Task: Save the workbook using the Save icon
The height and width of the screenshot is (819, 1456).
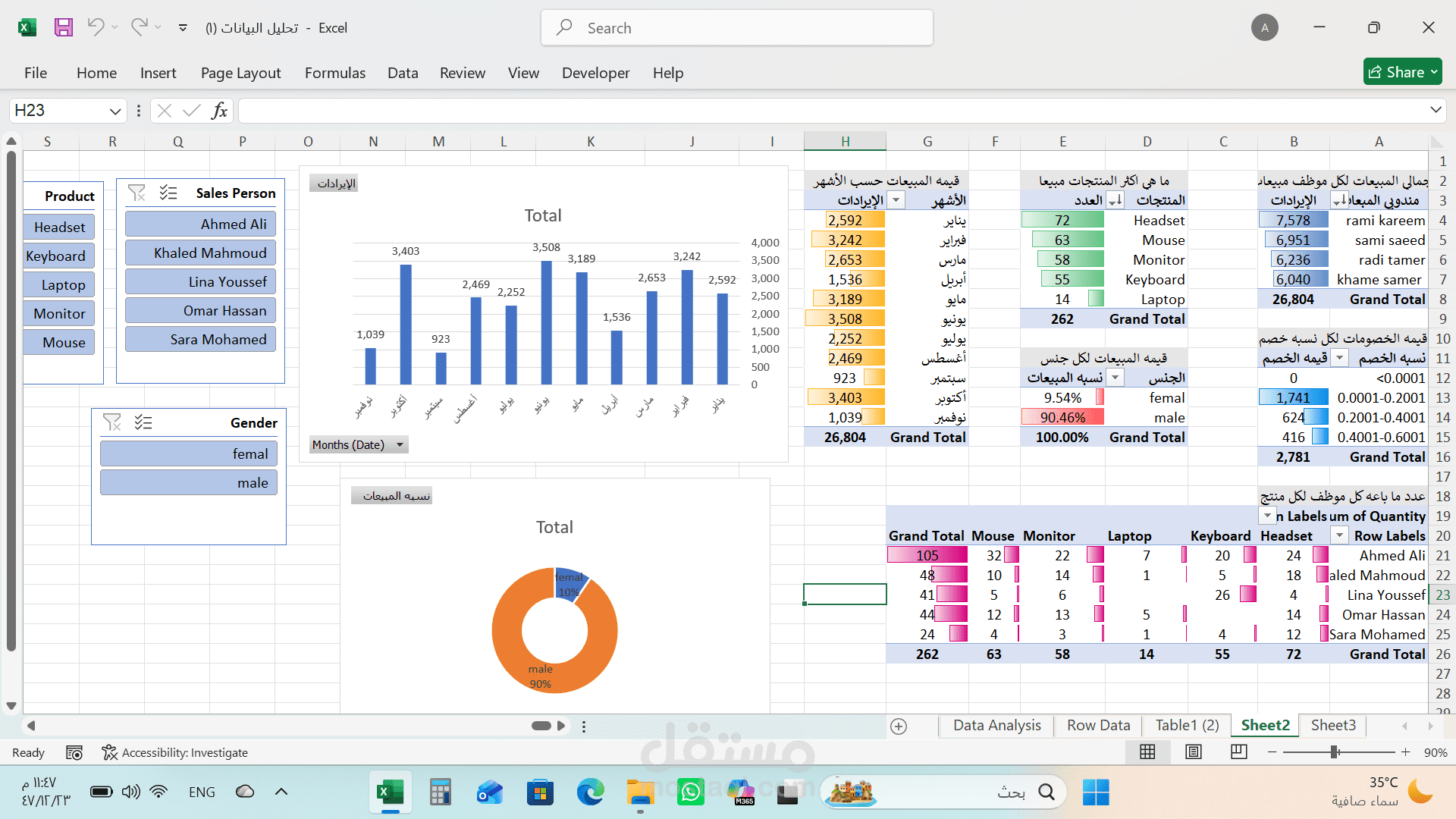Action: point(64,28)
